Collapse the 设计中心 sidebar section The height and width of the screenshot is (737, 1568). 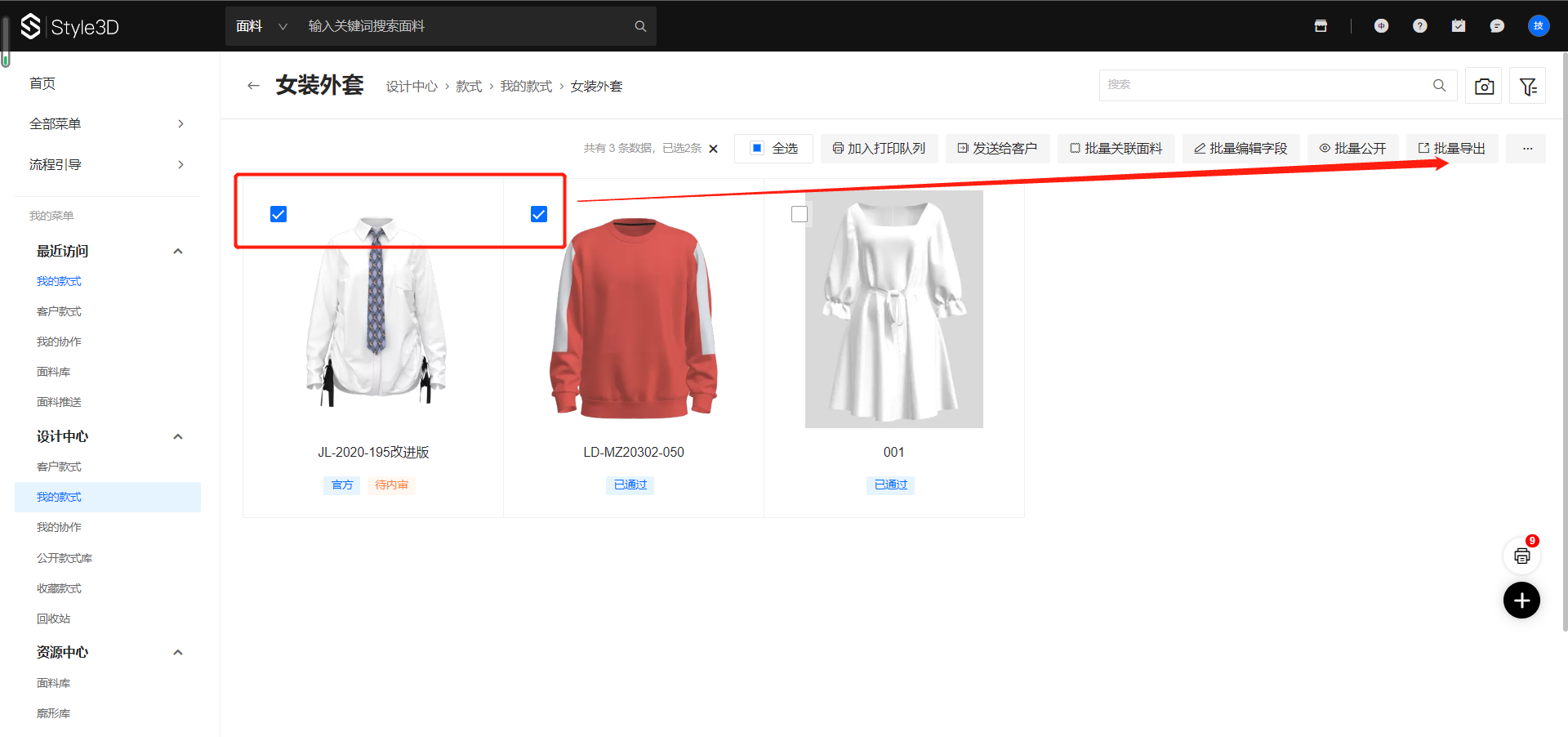178,436
